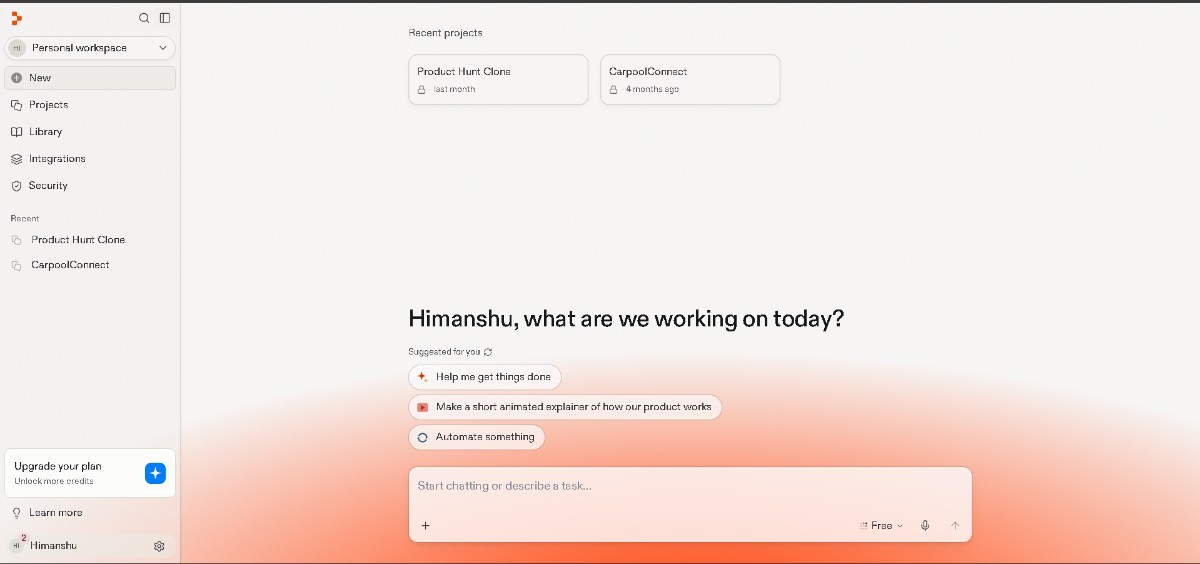The width and height of the screenshot is (1200, 564).
Task: Open Library in the sidebar
Action: pos(90,132)
